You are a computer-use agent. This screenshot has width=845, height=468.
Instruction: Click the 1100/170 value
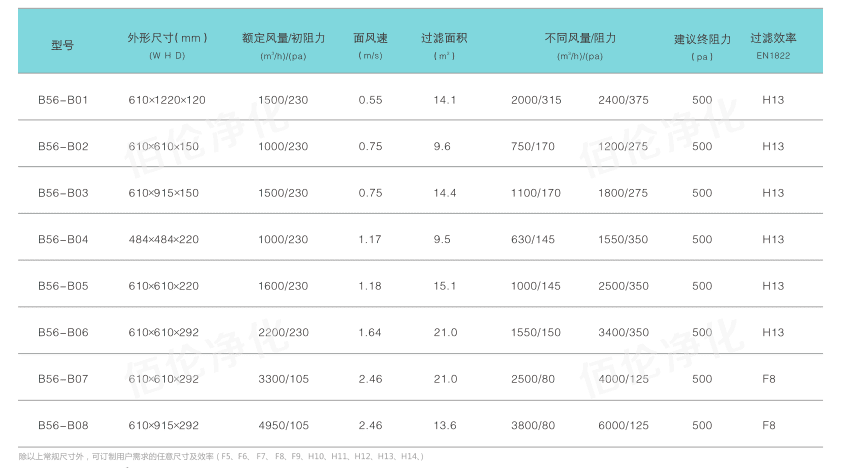point(536,192)
